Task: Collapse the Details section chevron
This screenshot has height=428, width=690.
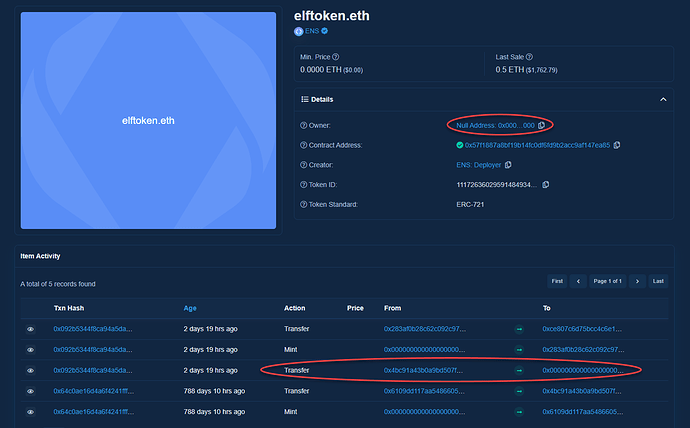Action: coord(663,99)
